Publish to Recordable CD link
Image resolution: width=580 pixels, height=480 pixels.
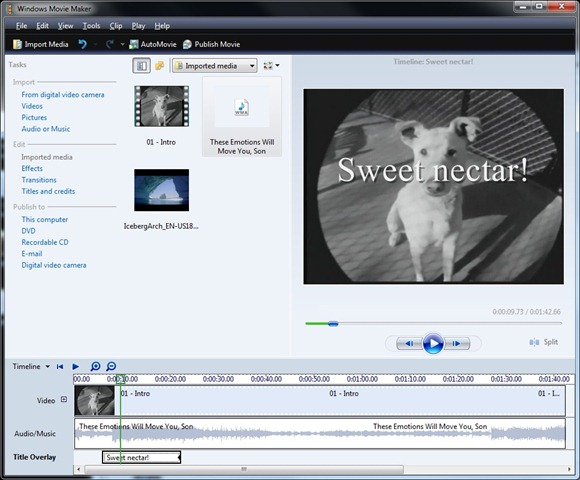click(45, 243)
